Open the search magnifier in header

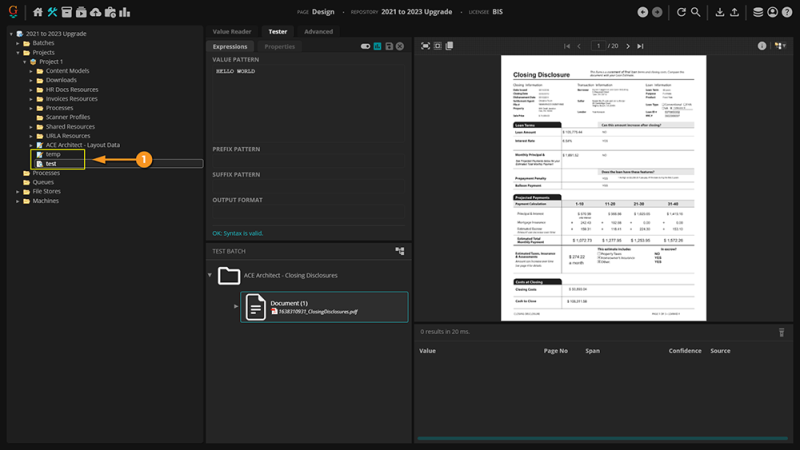695,12
